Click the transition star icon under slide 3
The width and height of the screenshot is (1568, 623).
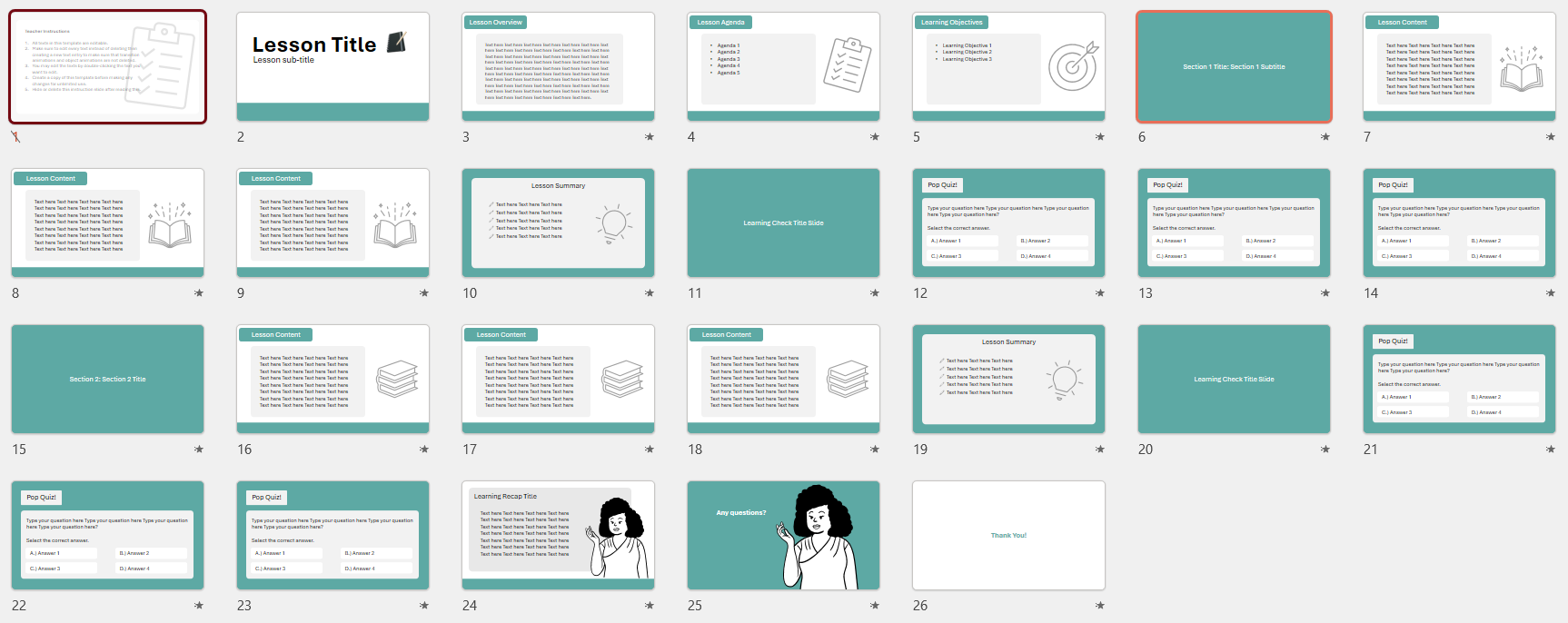coord(649,137)
